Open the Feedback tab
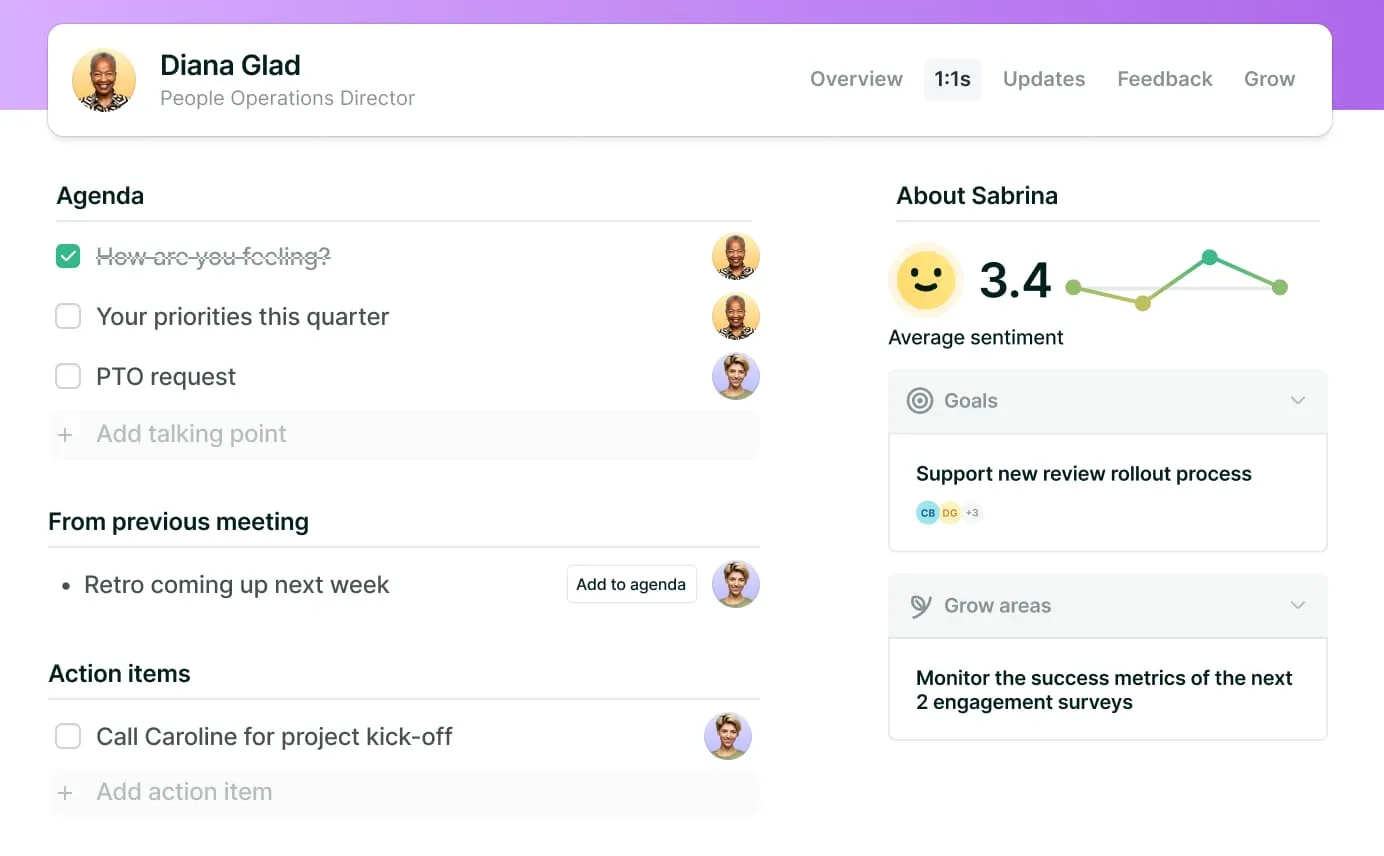Image resolution: width=1384 pixels, height=856 pixels. (1164, 79)
